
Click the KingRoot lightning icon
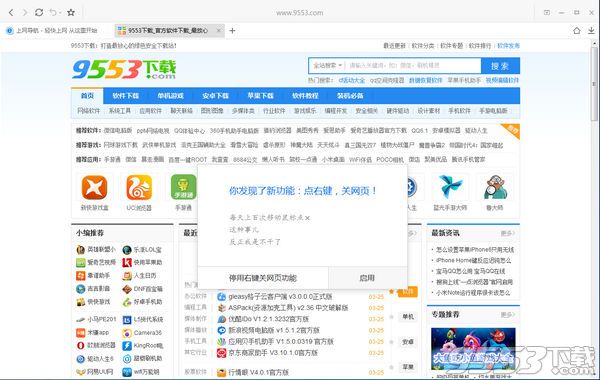click(127, 346)
